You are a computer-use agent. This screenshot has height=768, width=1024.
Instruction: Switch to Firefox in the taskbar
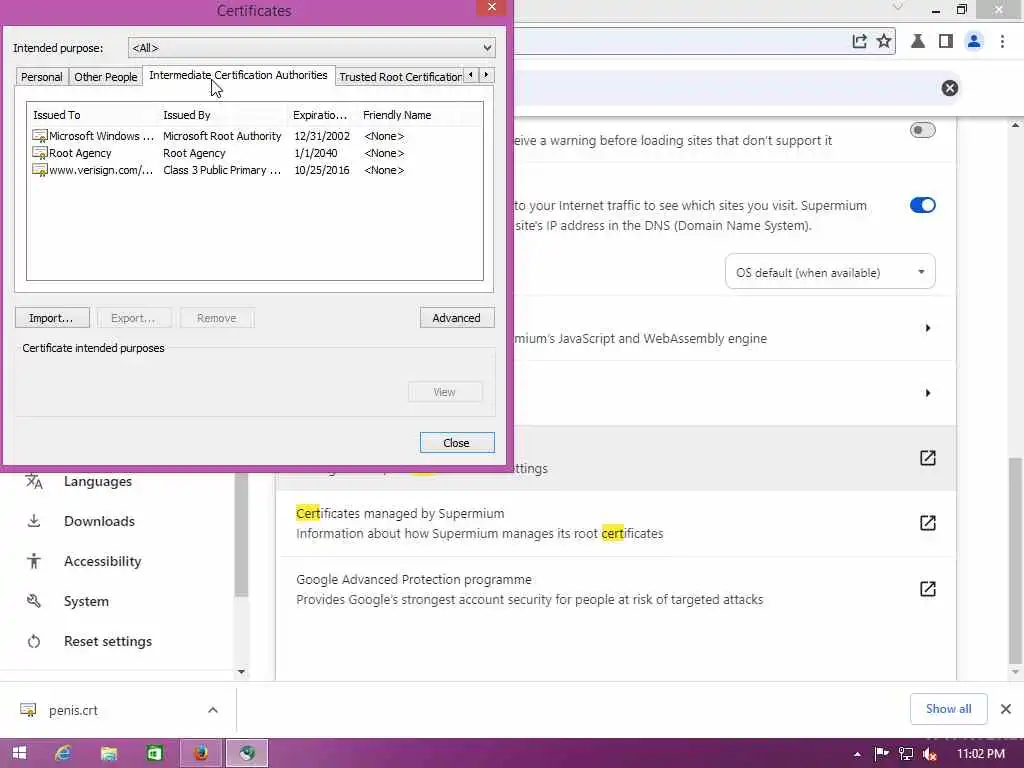(x=201, y=753)
